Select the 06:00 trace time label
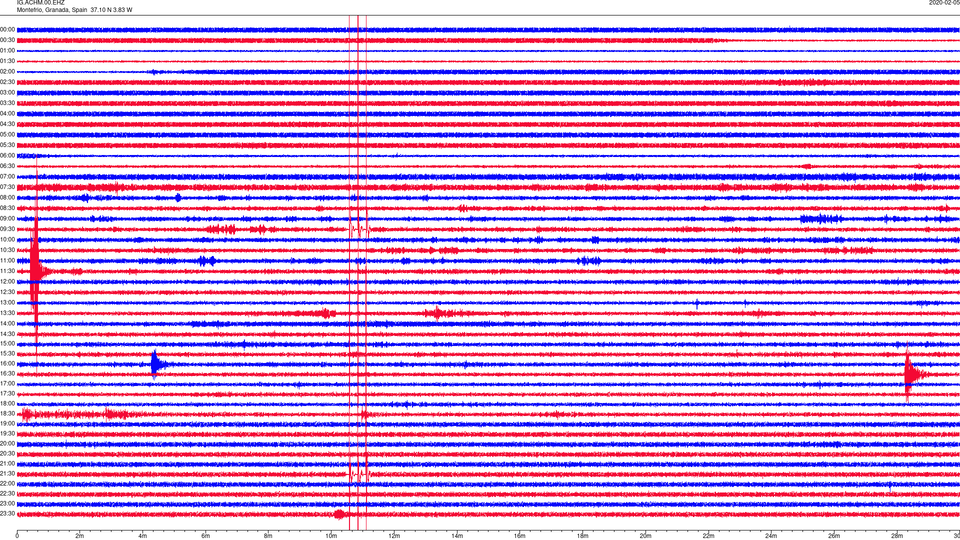This screenshot has width=960, height=540. click(x=7, y=156)
